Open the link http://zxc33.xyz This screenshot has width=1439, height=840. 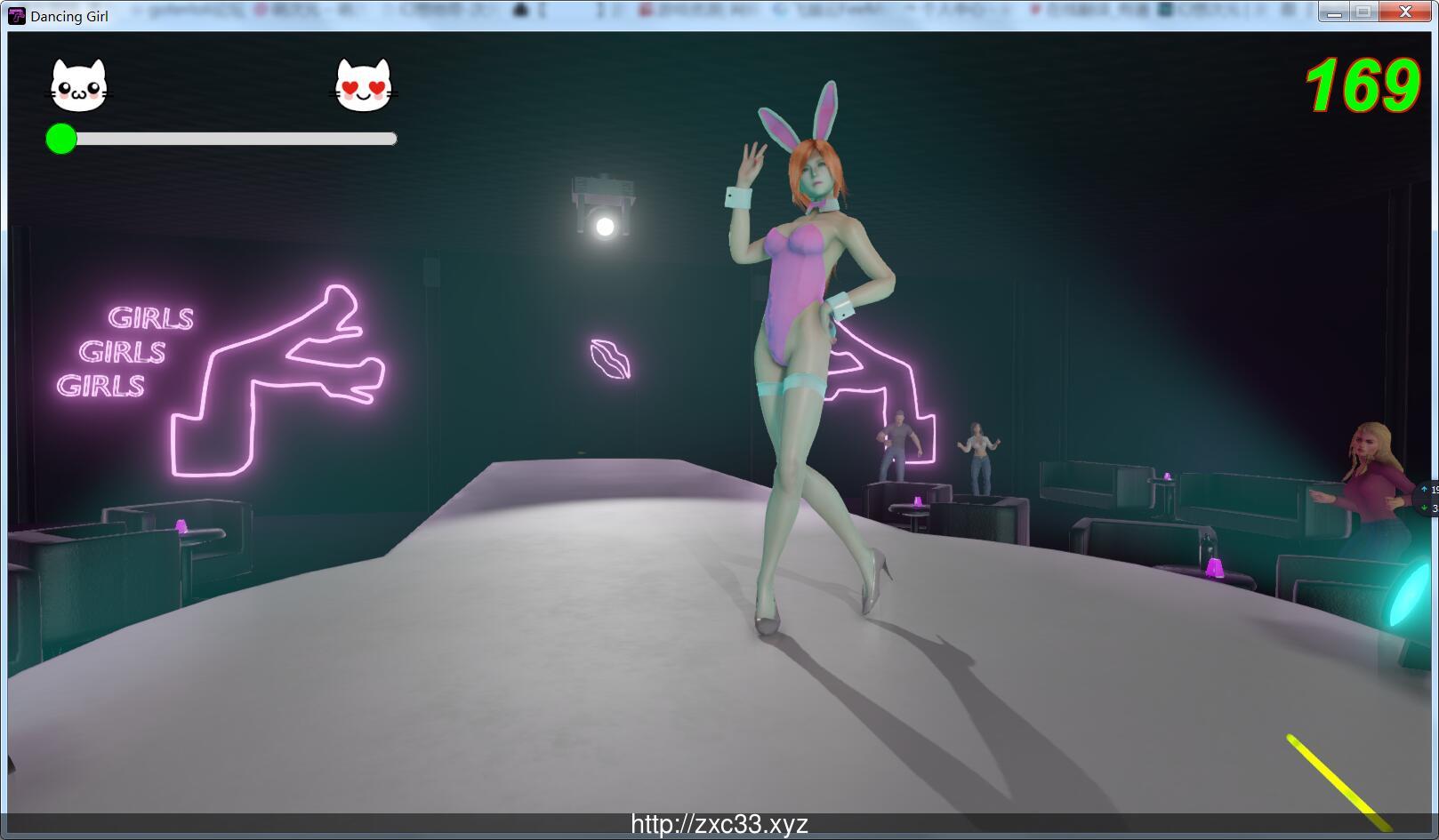(x=720, y=825)
